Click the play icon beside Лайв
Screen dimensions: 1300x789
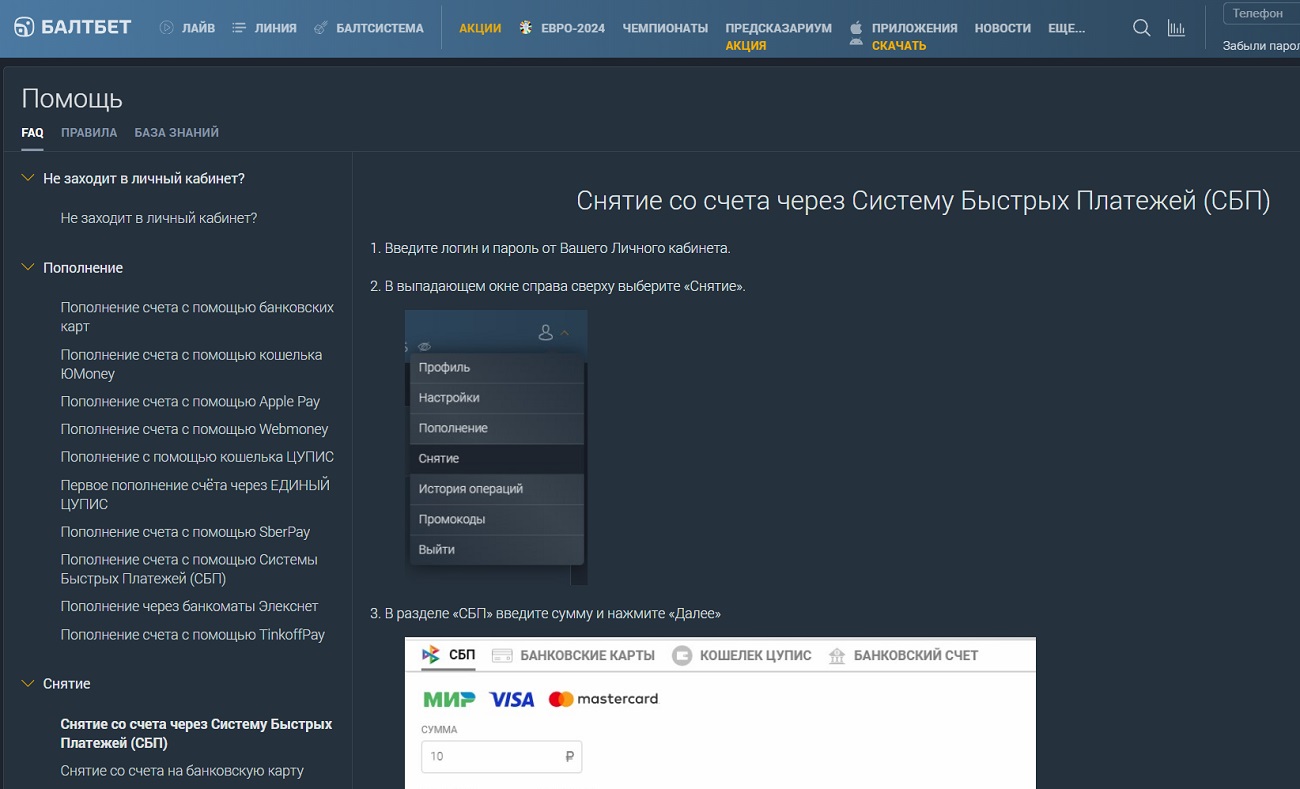(x=167, y=28)
